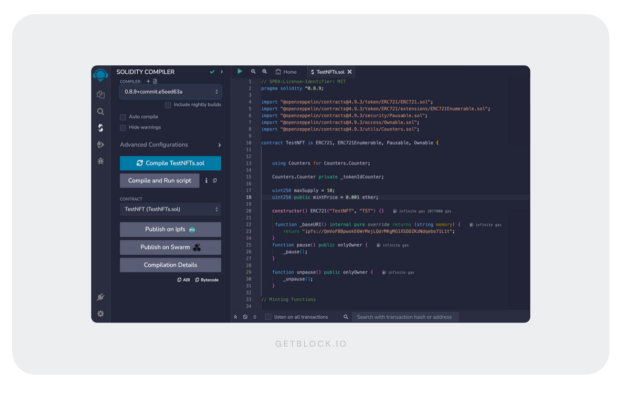
Task: Open the Contract dropdown TestNFT (TestNFTs.sol)
Action: tap(170, 209)
